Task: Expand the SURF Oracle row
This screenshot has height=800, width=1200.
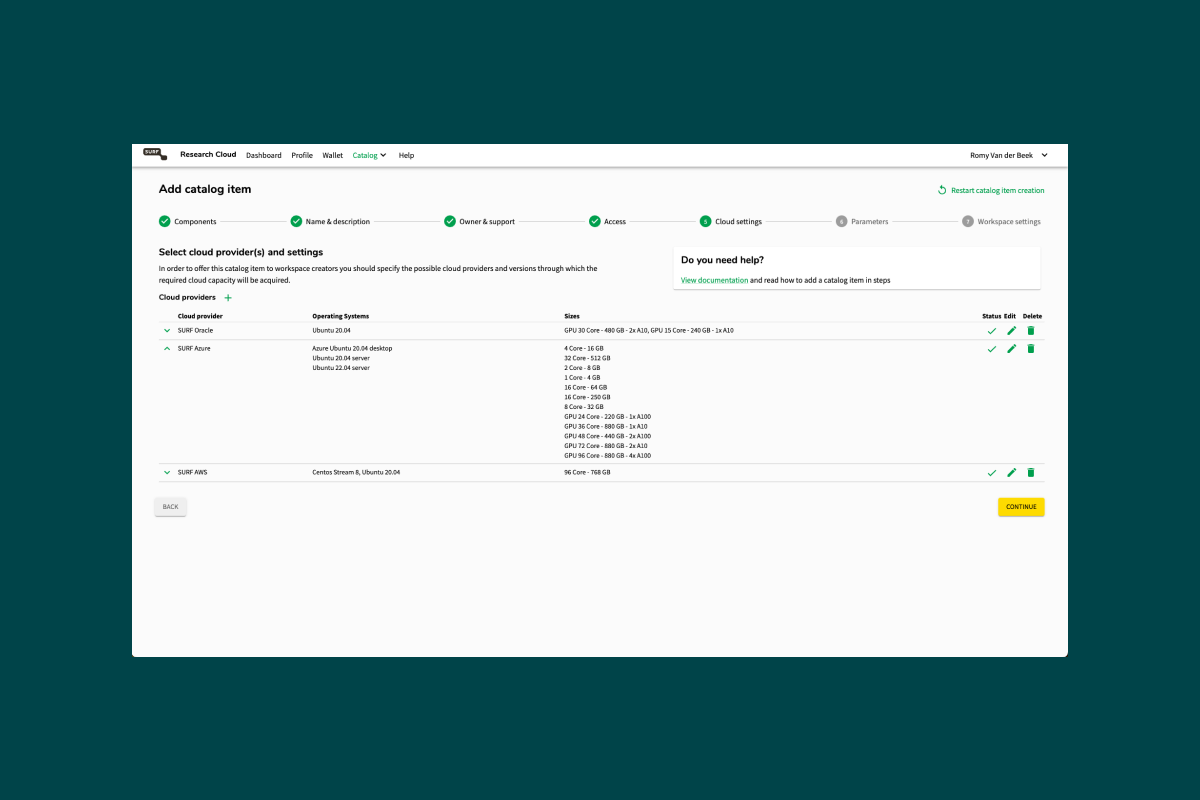Action: (167, 330)
